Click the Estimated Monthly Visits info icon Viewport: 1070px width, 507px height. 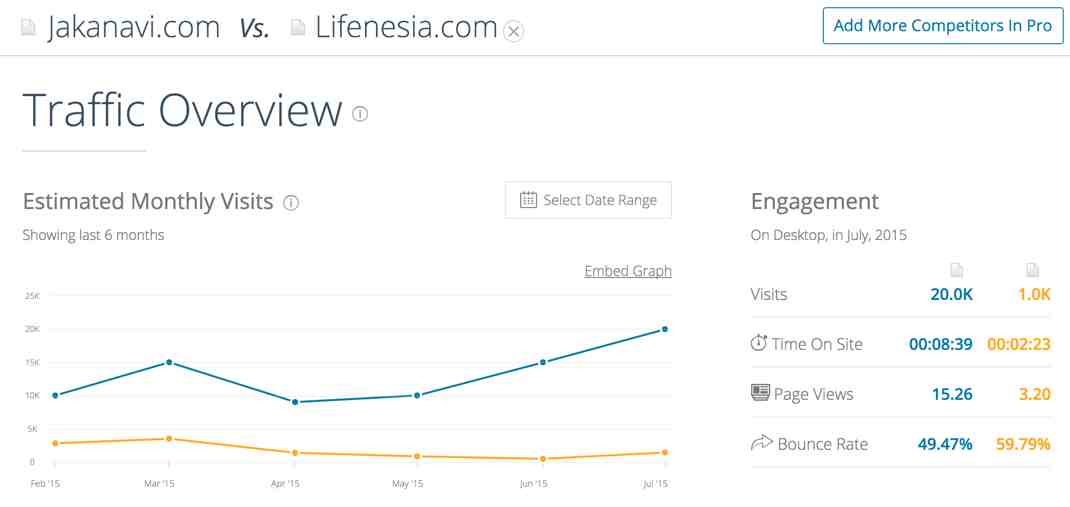pyautogui.click(x=291, y=203)
